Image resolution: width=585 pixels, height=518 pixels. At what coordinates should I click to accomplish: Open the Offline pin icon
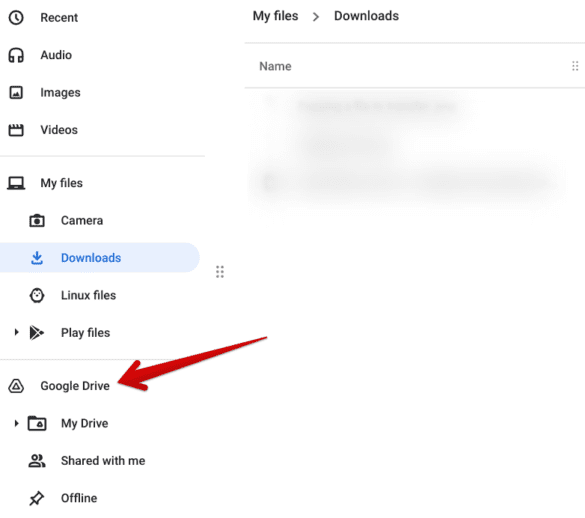click(37, 498)
